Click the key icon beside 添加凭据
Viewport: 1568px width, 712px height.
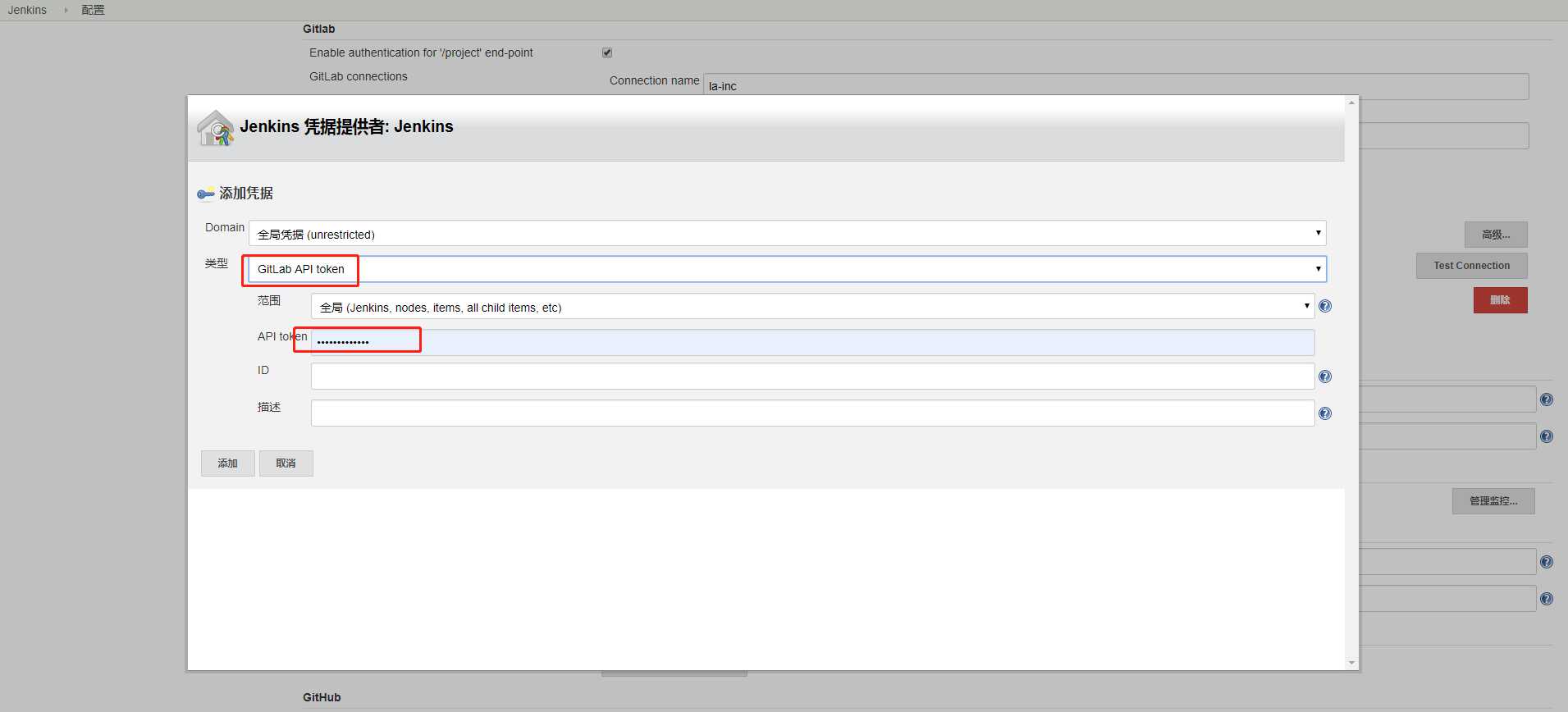pyautogui.click(x=206, y=194)
